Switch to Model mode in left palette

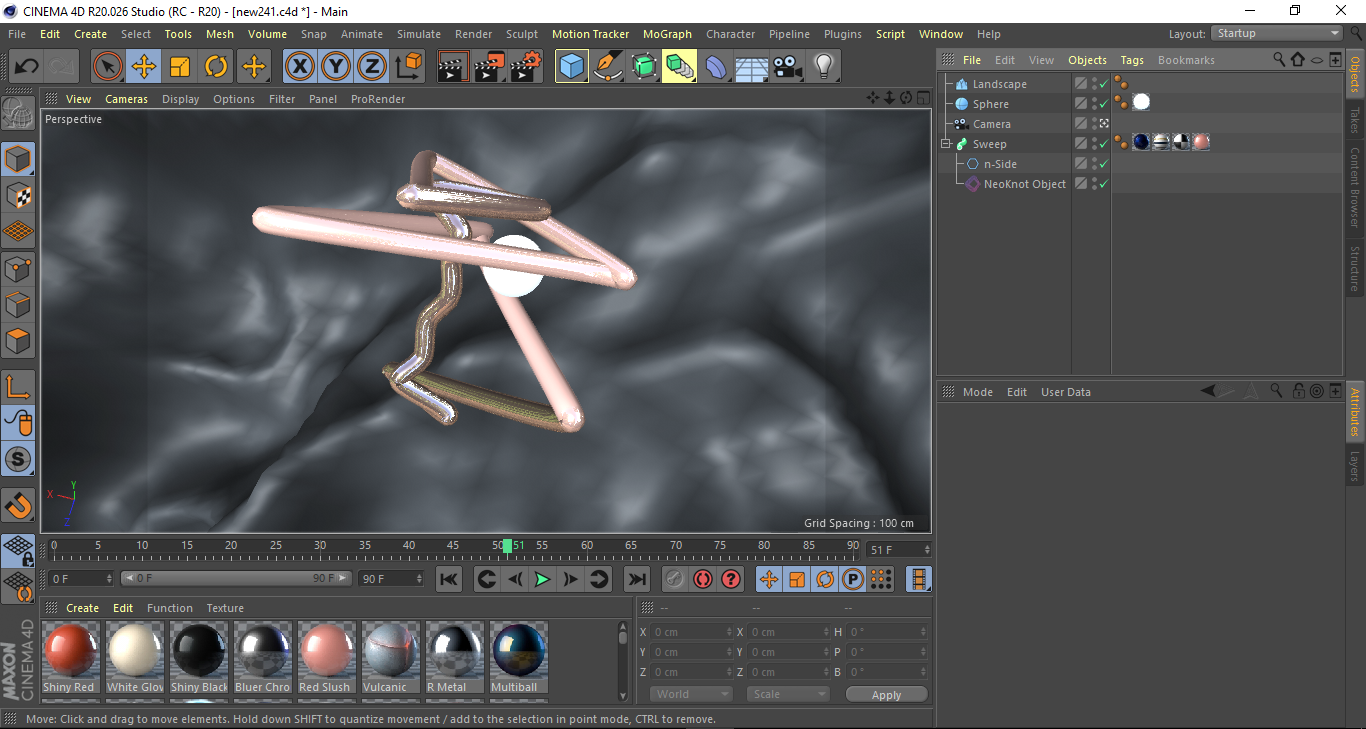tap(18, 158)
